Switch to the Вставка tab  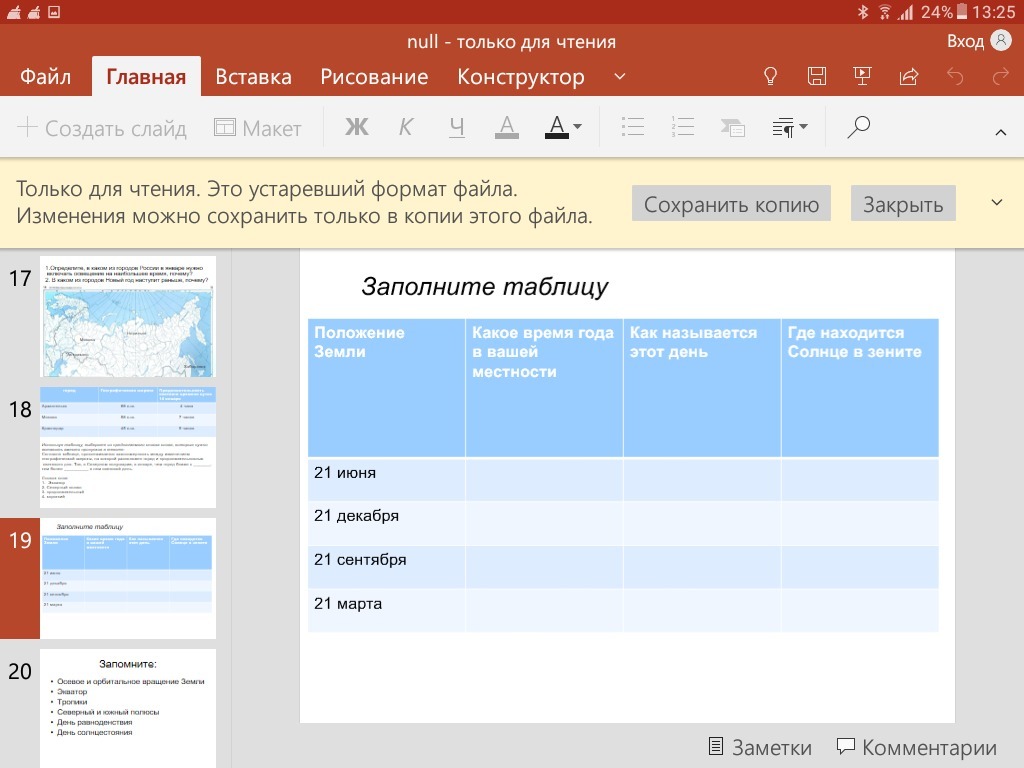coord(254,77)
